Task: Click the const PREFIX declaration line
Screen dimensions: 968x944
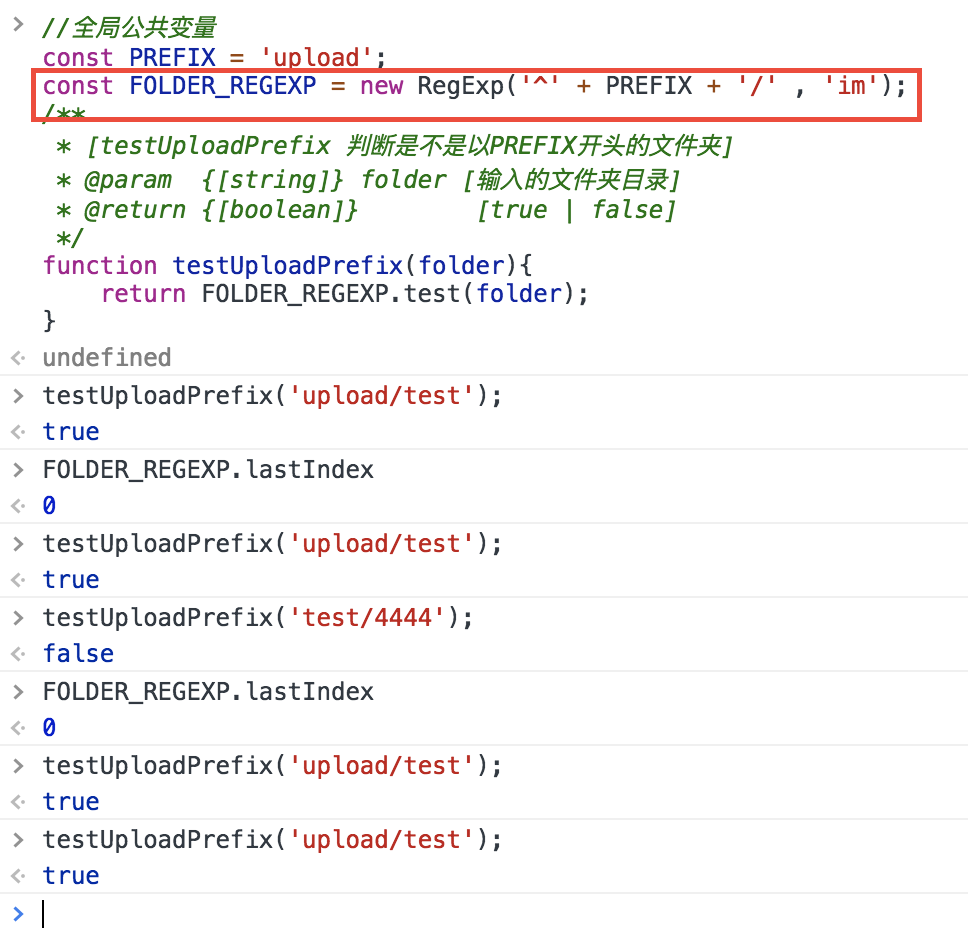Action: [214, 57]
